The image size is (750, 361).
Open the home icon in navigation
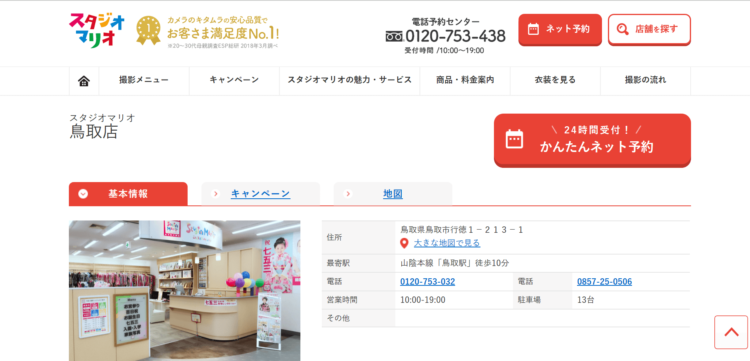84,81
